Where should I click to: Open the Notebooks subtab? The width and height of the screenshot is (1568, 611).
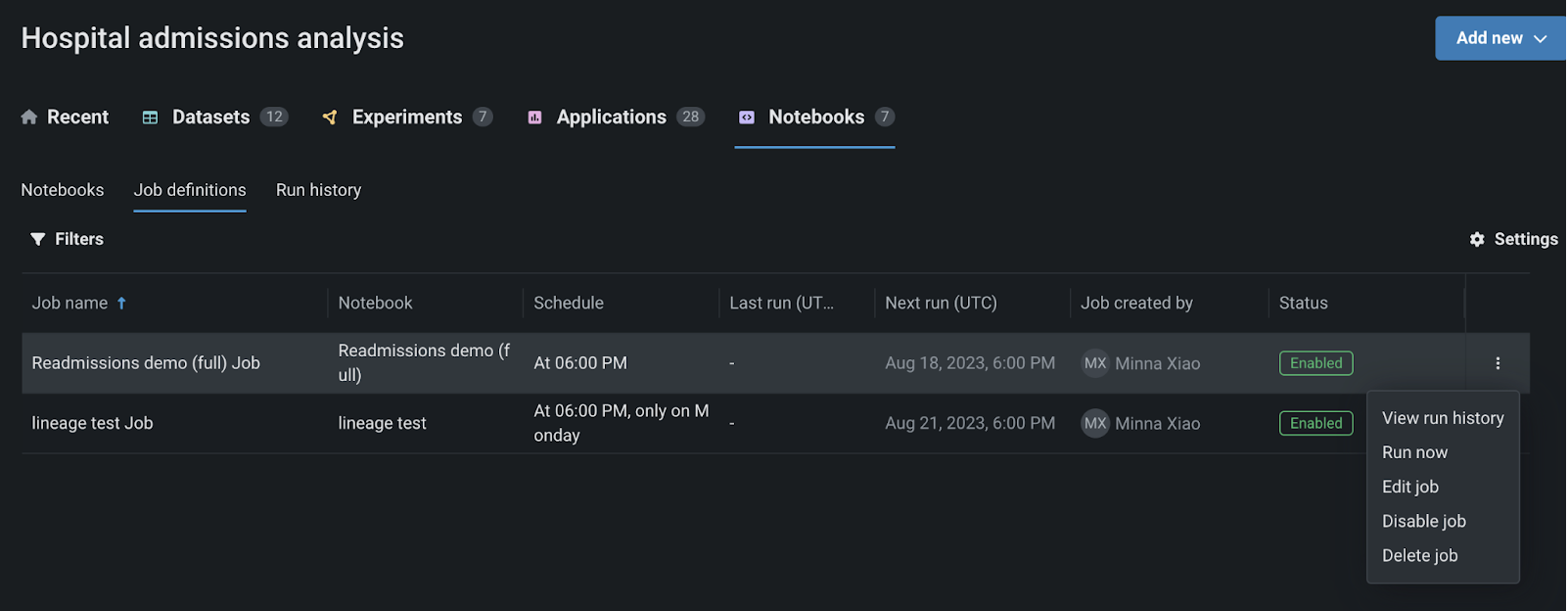(63, 190)
